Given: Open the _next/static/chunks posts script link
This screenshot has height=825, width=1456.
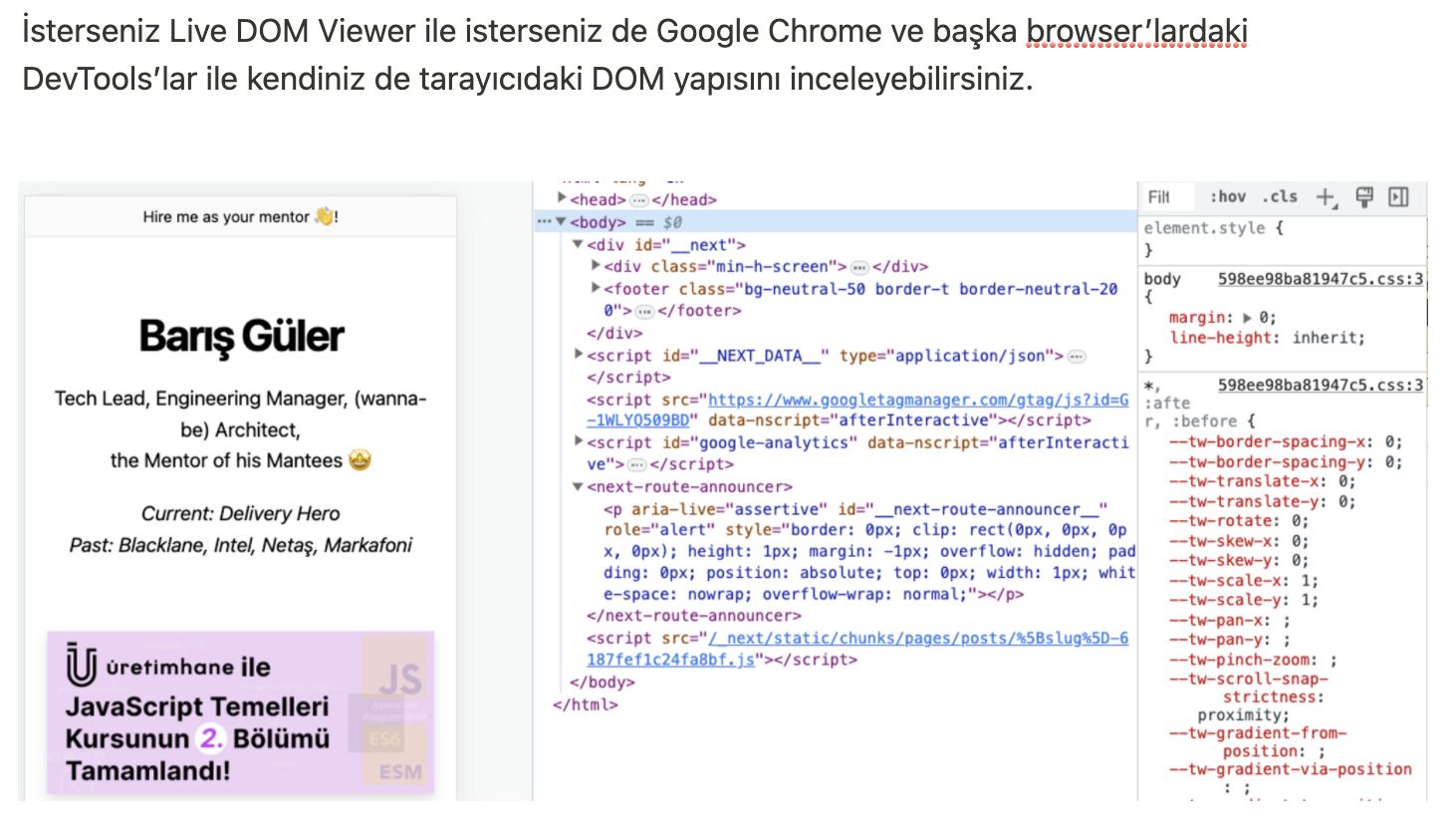Looking at the screenshot, I should tap(857, 649).
